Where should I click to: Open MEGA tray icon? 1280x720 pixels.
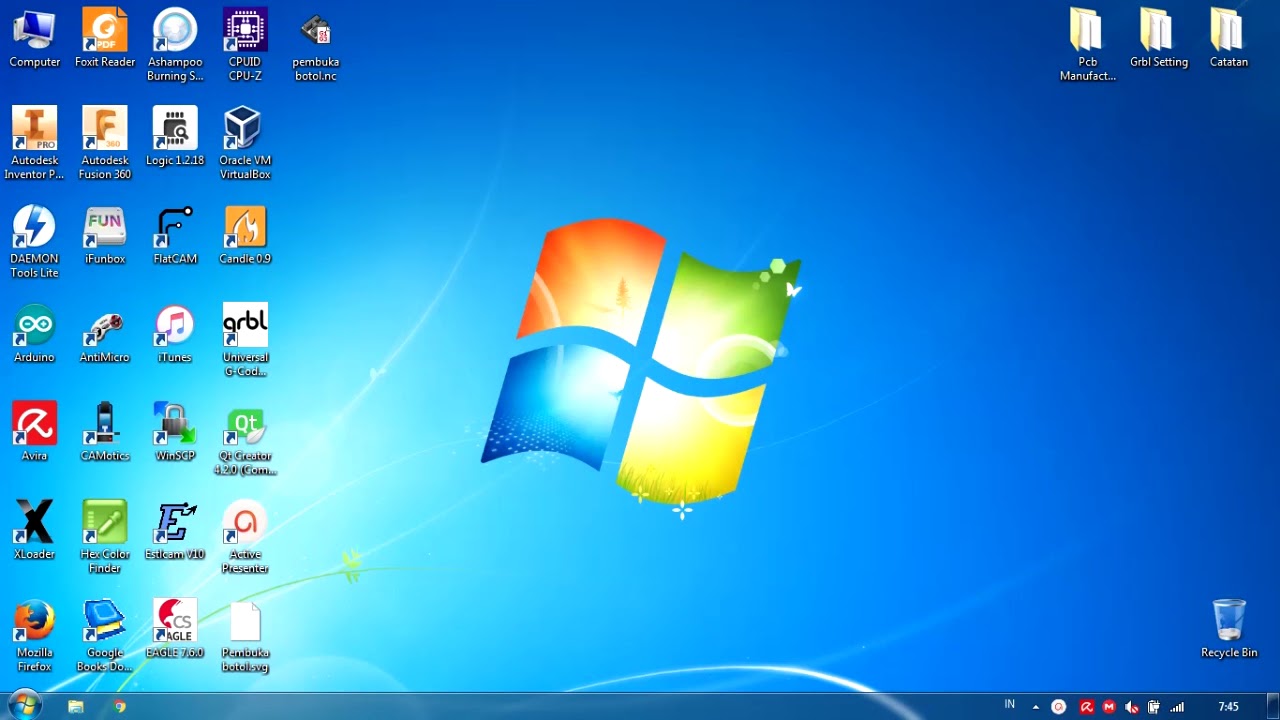[x=1109, y=707]
